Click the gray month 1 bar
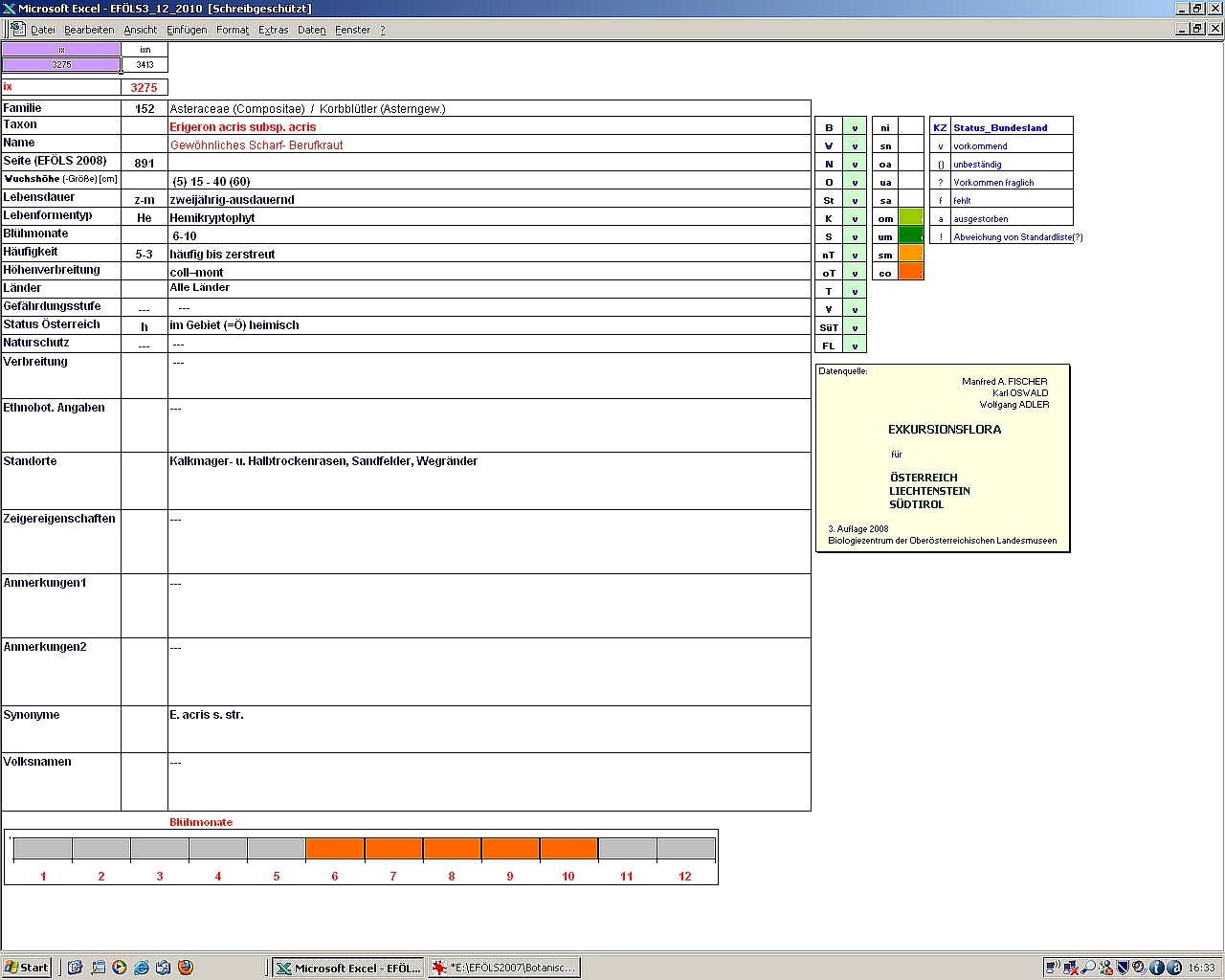The image size is (1225, 980). (x=43, y=849)
